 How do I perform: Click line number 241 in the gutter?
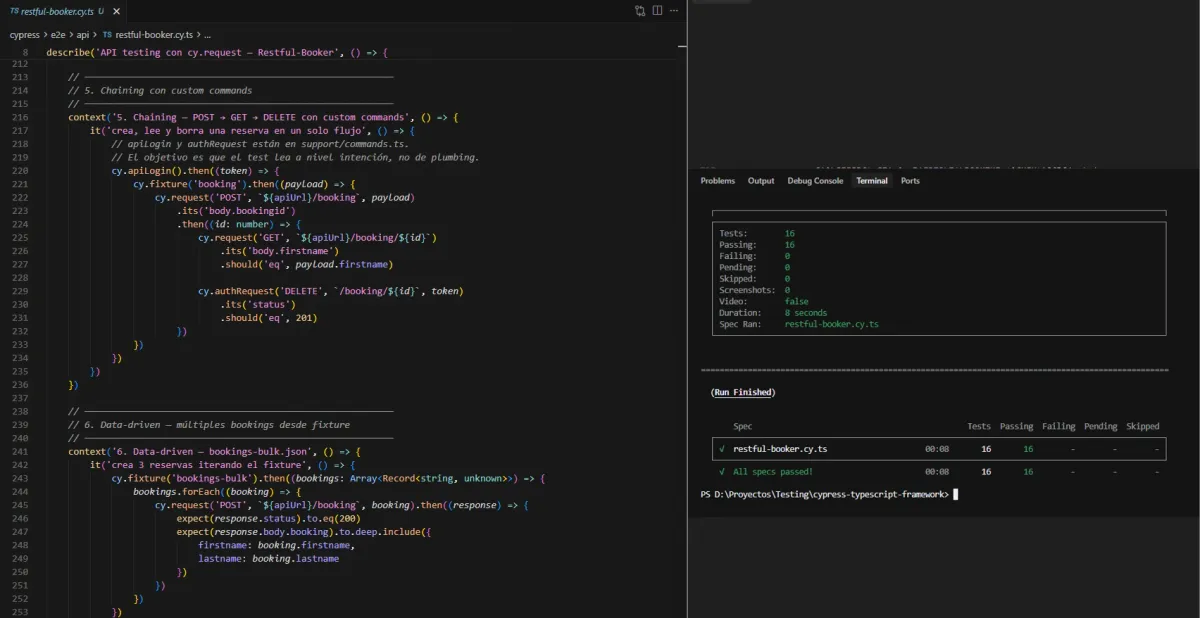(x=20, y=451)
